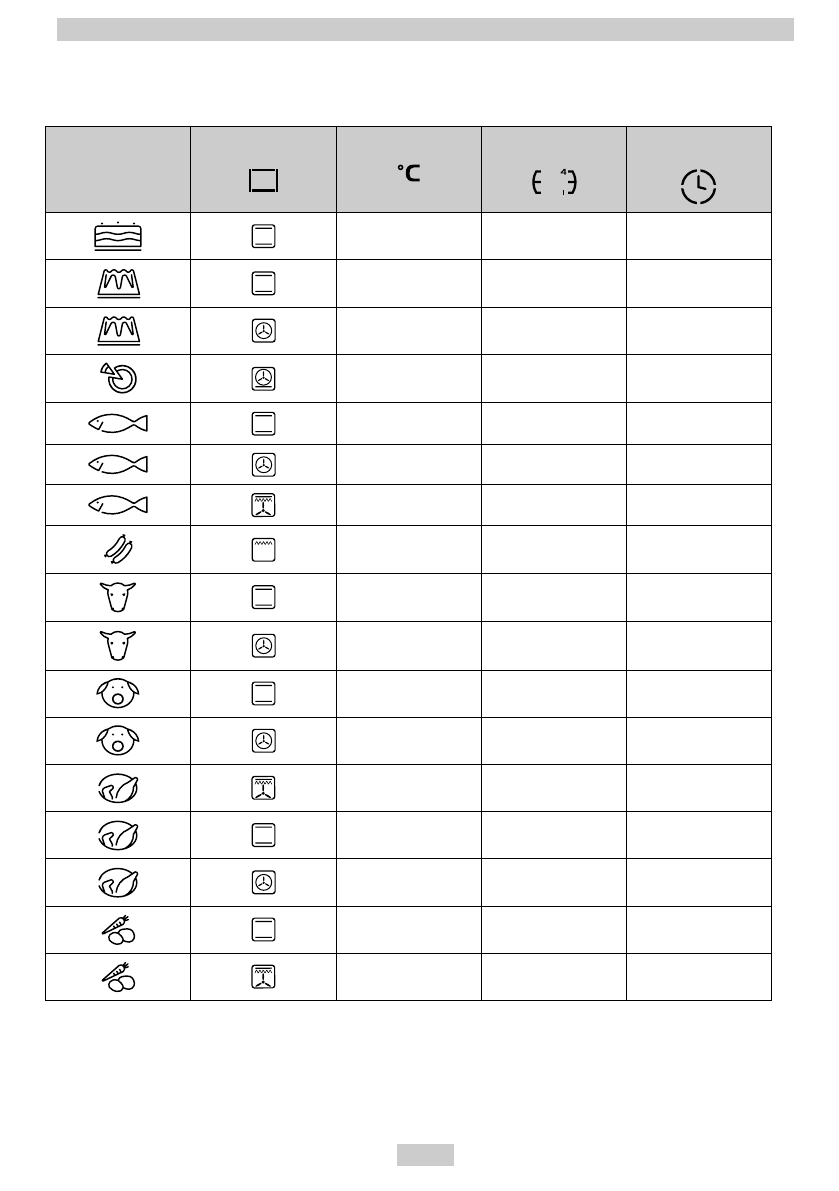Click the empty time cell in sausages row
Image resolution: width=839 pixels, height=1191 pixels.
(698, 549)
